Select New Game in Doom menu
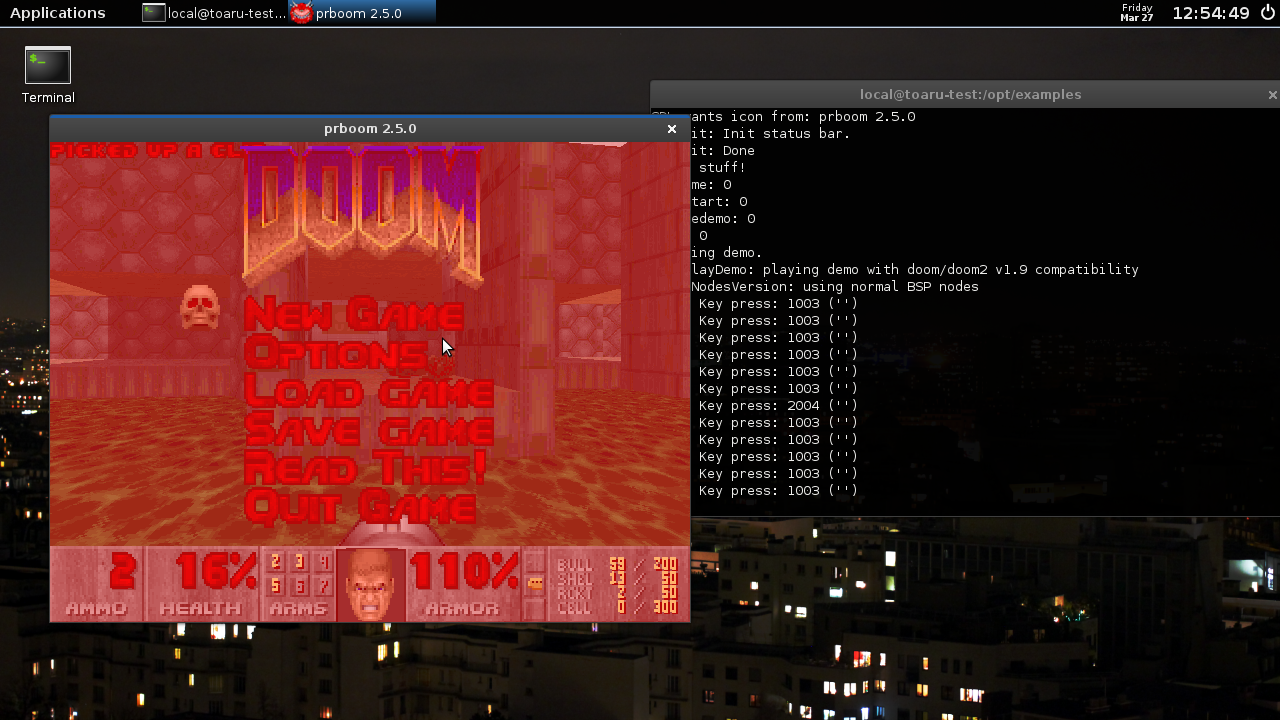 [x=354, y=314]
